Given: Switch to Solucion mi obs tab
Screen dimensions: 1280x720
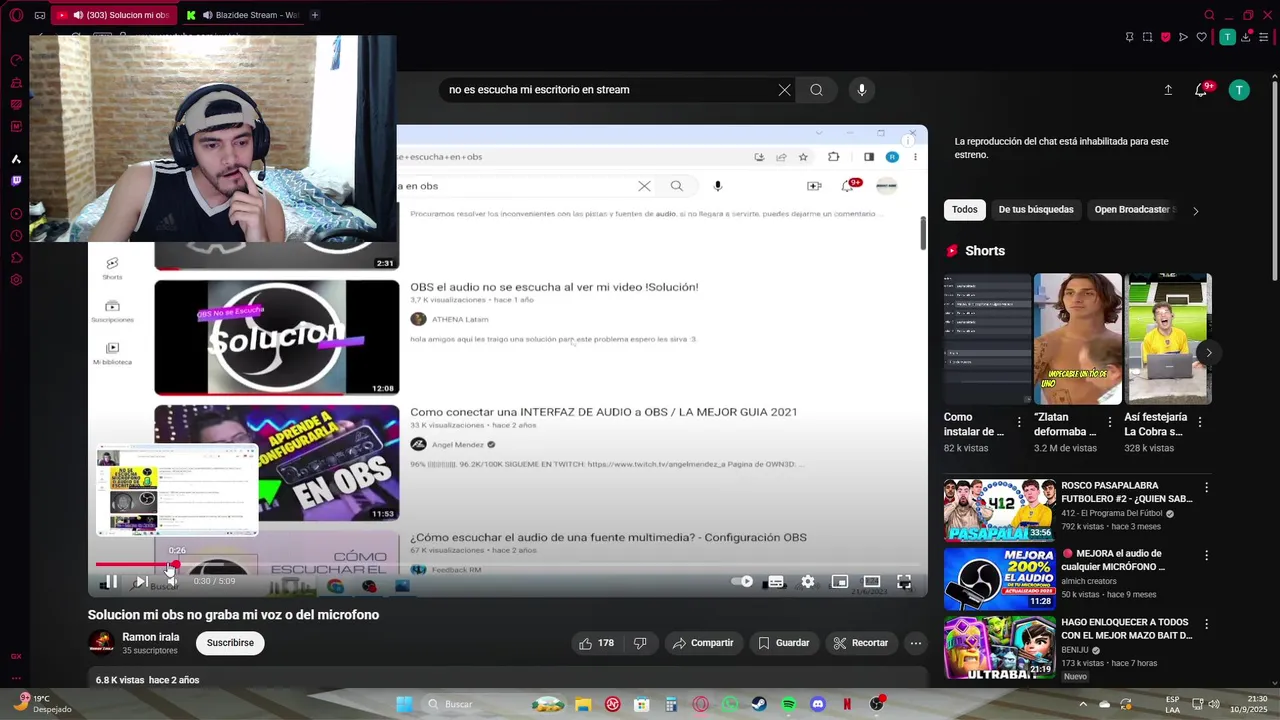Looking at the screenshot, I should [x=113, y=15].
